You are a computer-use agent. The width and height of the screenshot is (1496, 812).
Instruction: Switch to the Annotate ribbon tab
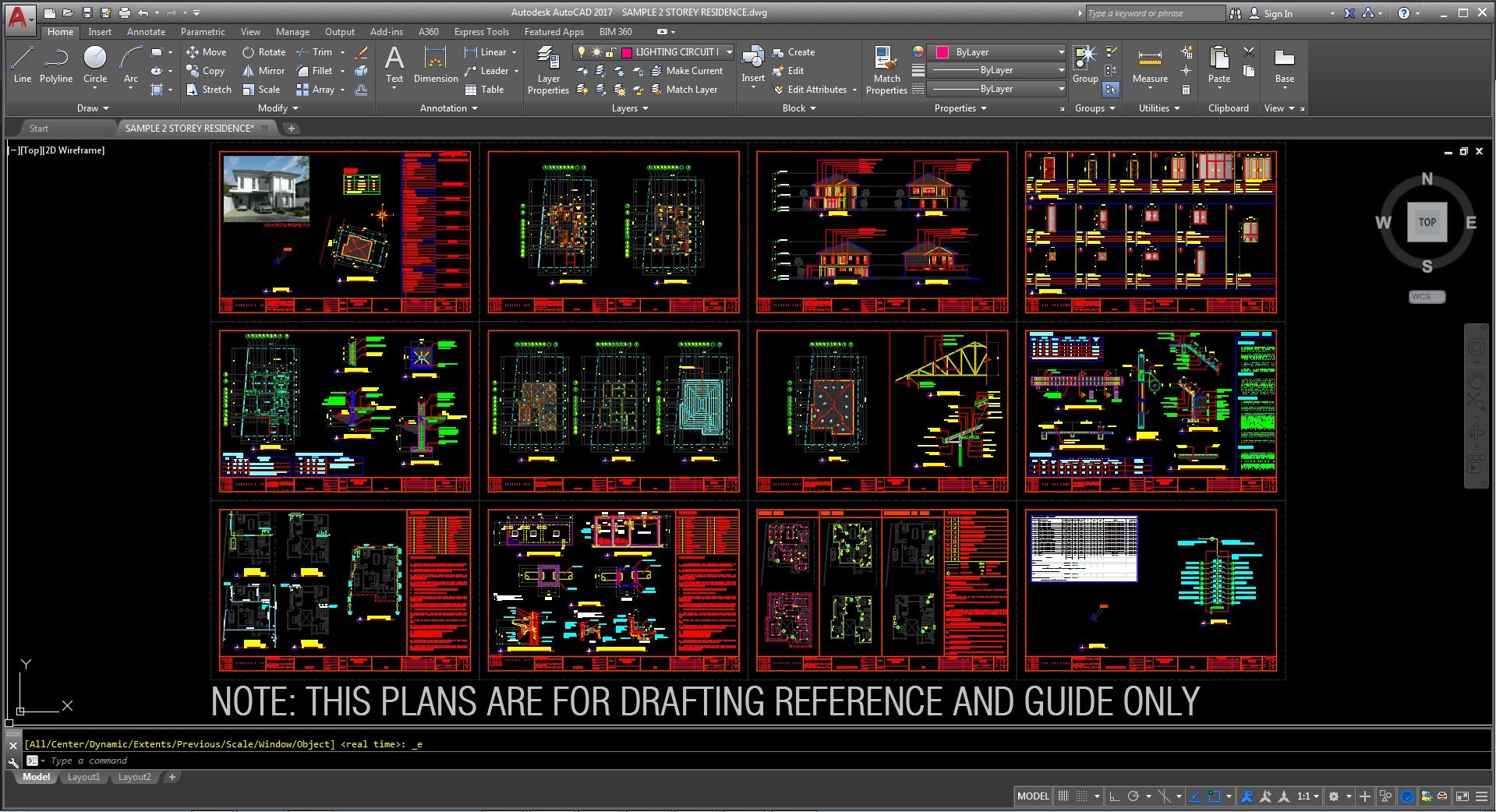[146, 32]
